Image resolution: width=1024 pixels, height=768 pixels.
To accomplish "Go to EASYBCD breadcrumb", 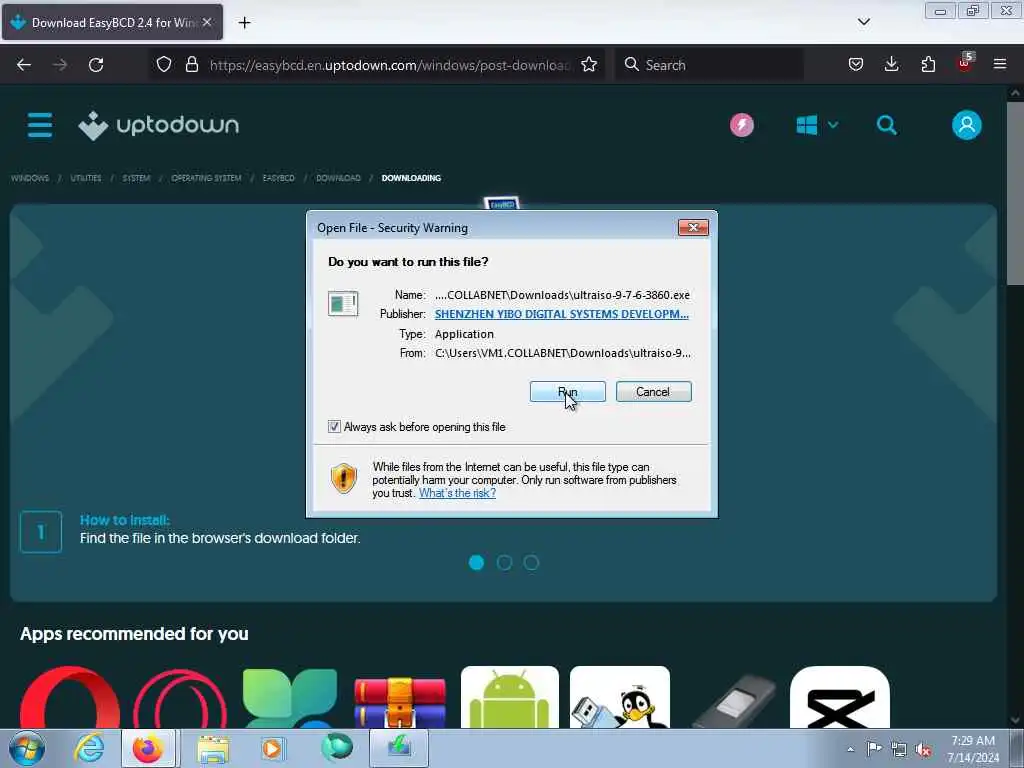I will pyautogui.click(x=278, y=178).
